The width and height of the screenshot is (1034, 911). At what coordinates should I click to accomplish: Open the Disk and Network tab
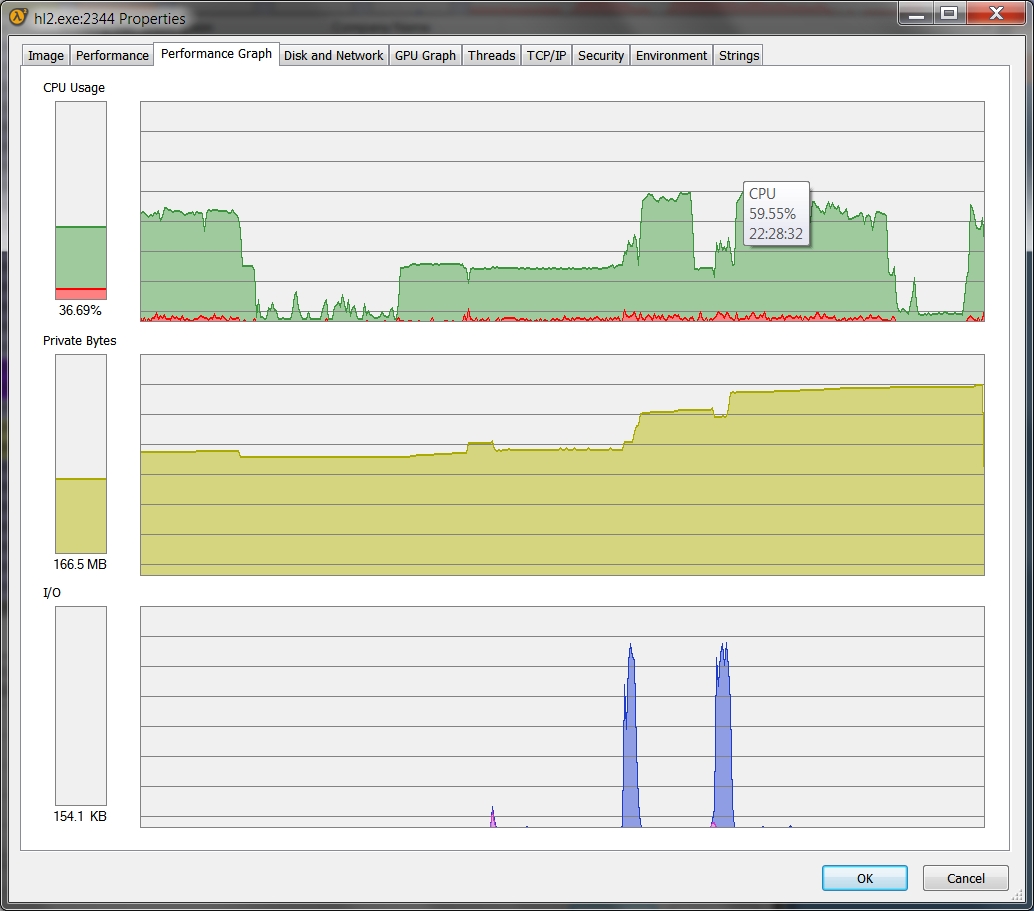point(334,55)
